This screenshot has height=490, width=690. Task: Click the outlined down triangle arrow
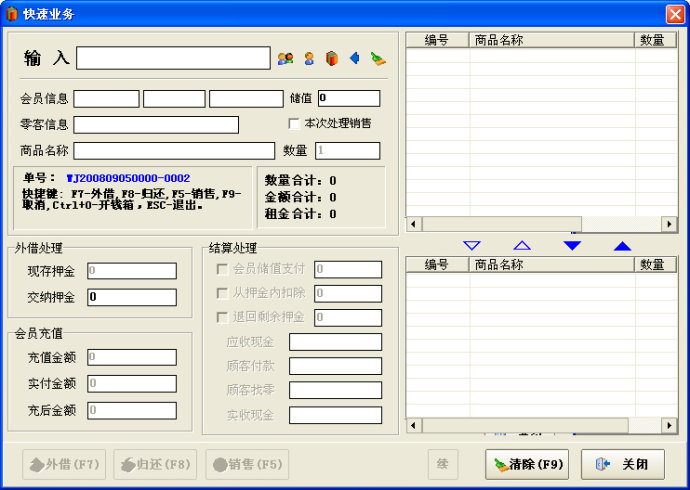pos(472,245)
